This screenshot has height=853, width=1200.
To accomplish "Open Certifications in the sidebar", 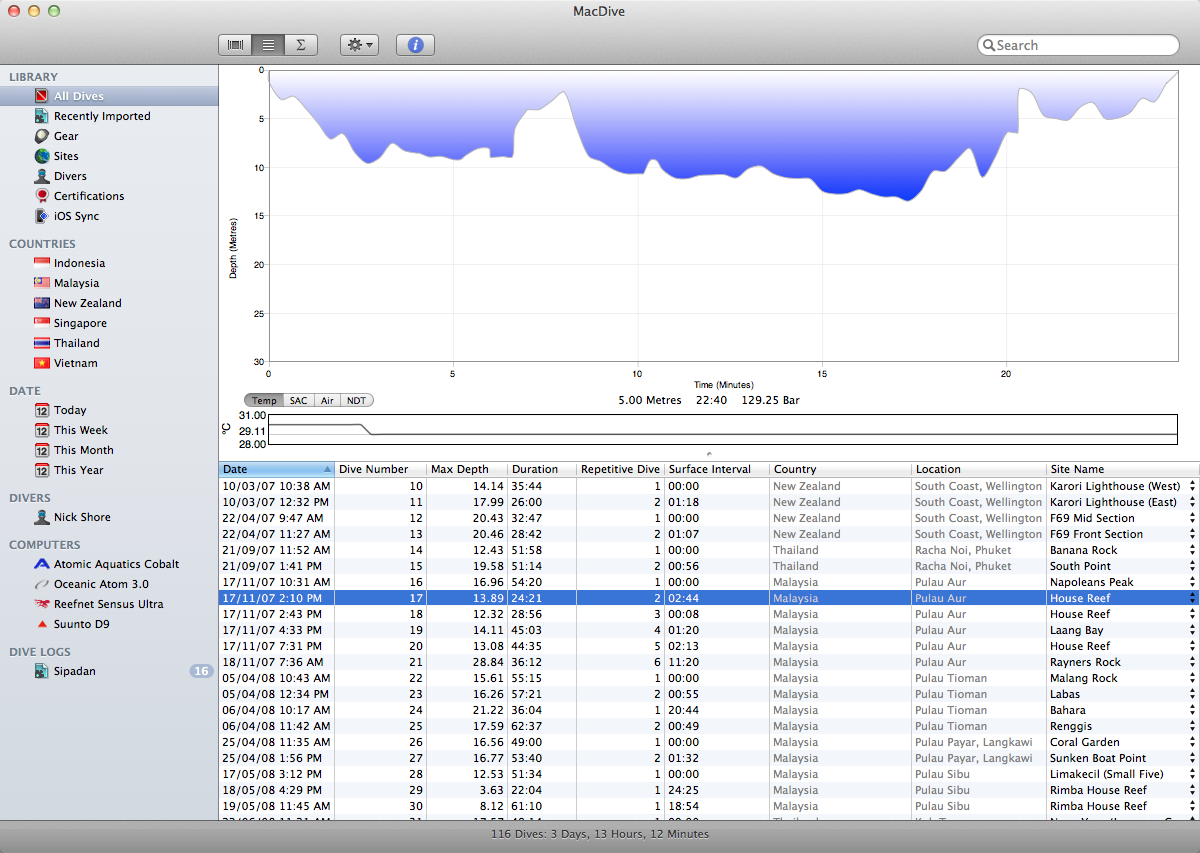I will [89, 196].
